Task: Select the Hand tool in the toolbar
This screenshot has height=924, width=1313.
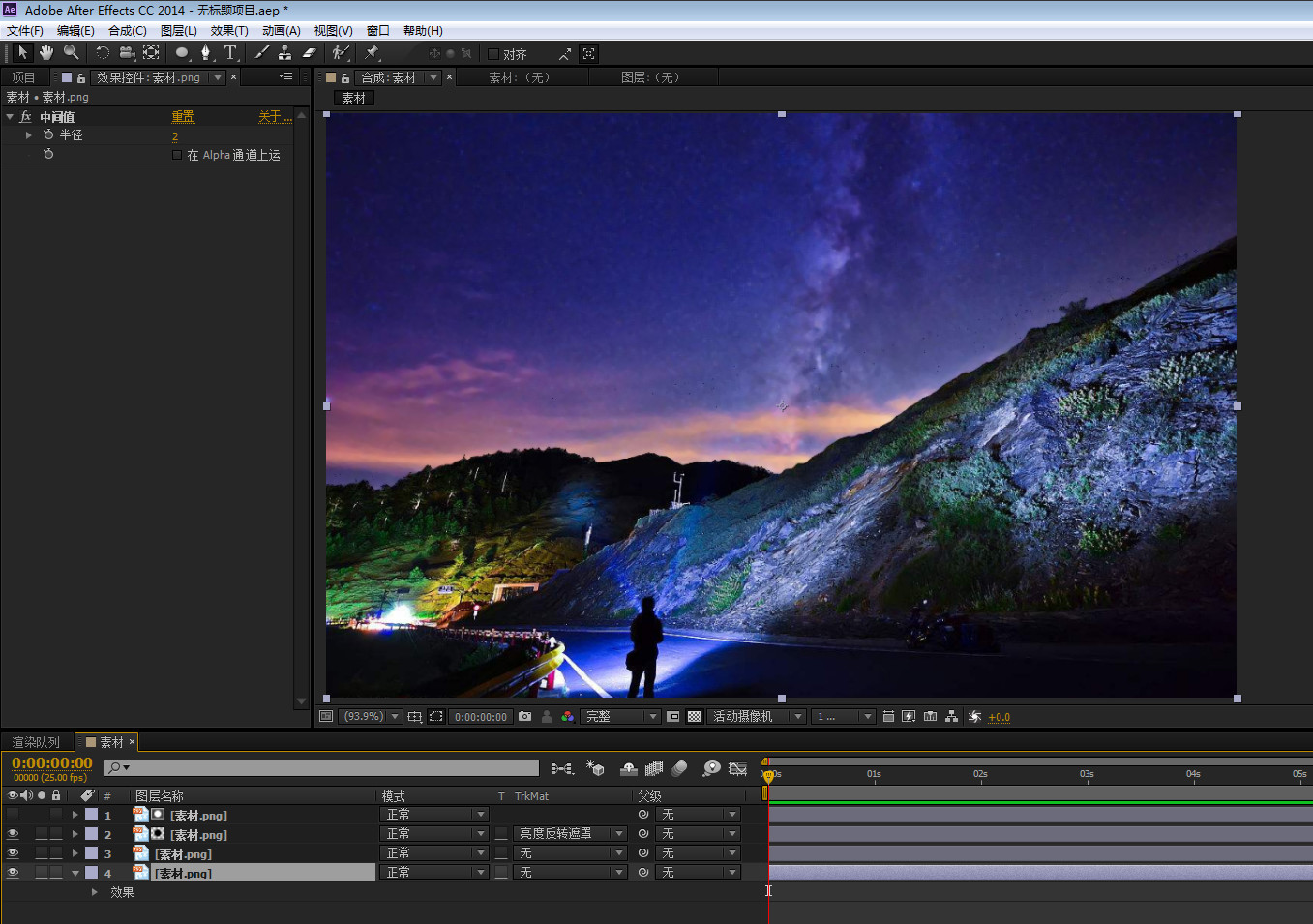Action: pyautogui.click(x=45, y=53)
